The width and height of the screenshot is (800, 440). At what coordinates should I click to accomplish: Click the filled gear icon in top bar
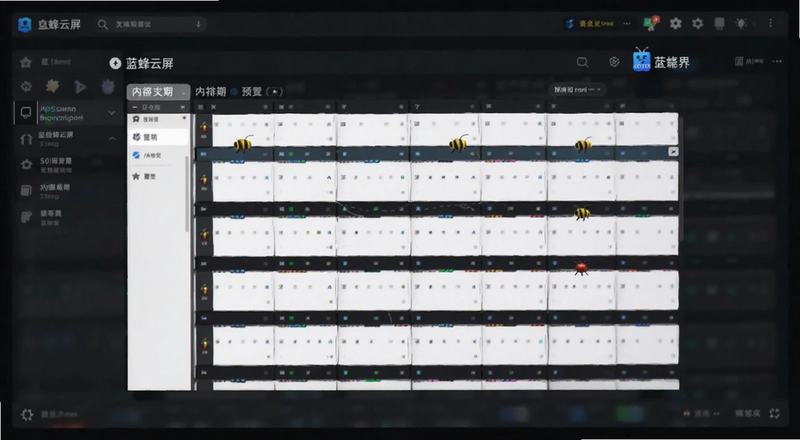[676, 23]
